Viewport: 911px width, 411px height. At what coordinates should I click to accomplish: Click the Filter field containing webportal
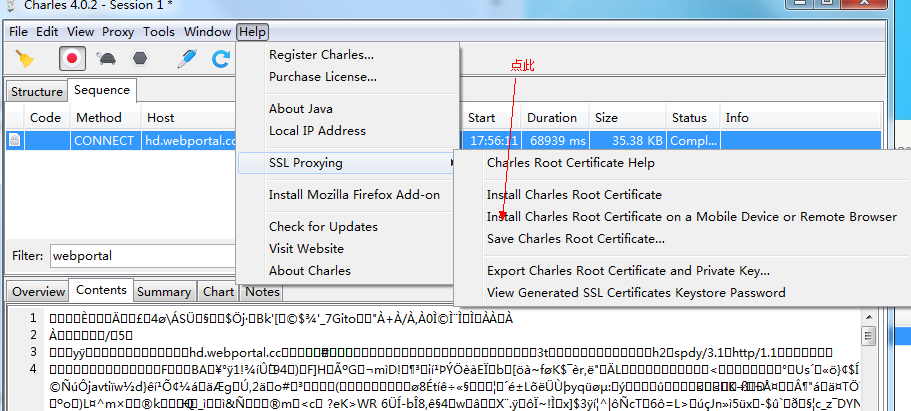(x=143, y=256)
